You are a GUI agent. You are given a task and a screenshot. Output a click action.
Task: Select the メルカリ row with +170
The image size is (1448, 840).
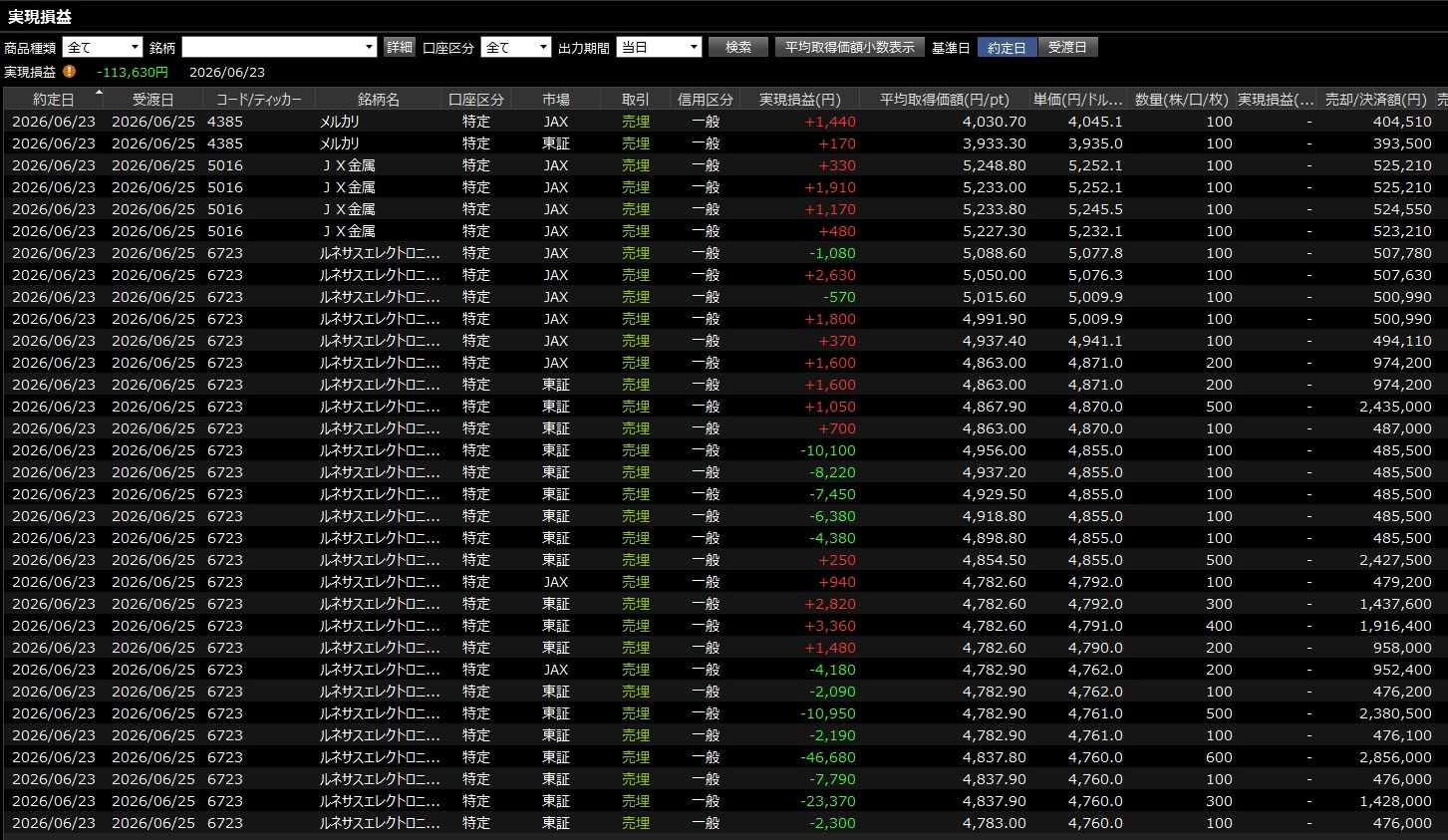[724, 143]
